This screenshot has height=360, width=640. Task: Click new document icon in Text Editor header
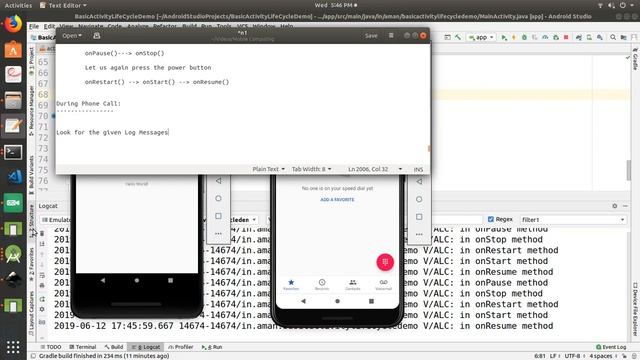96,36
